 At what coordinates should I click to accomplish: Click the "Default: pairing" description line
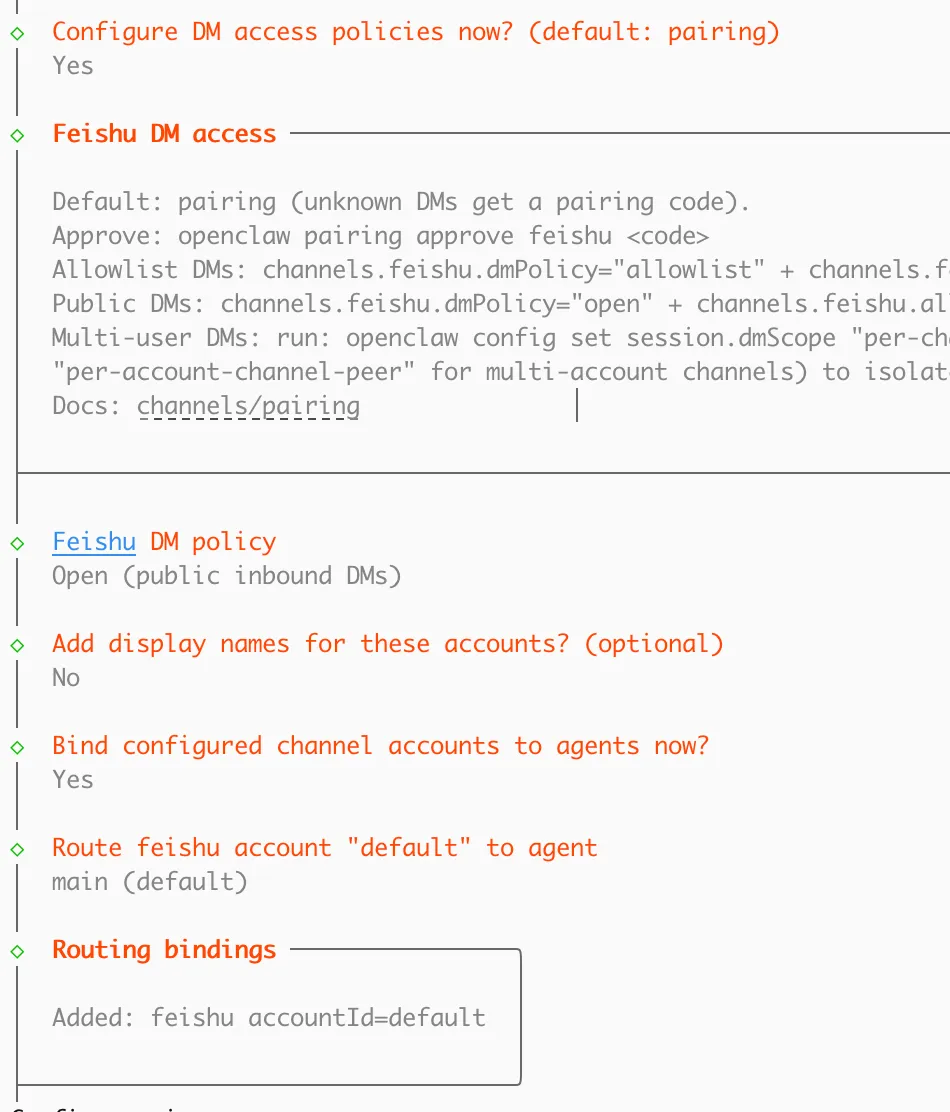coord(401,202)
